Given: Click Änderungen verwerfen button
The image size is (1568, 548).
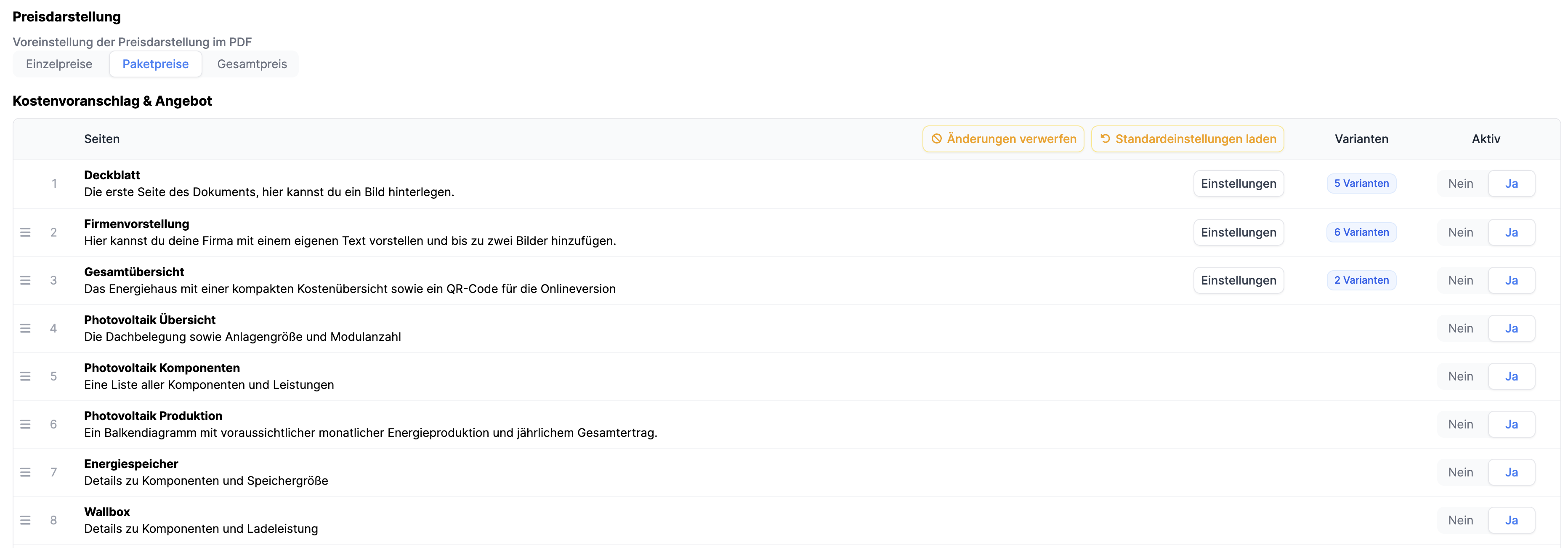Looking at the screenshot, I should 1003,139.
